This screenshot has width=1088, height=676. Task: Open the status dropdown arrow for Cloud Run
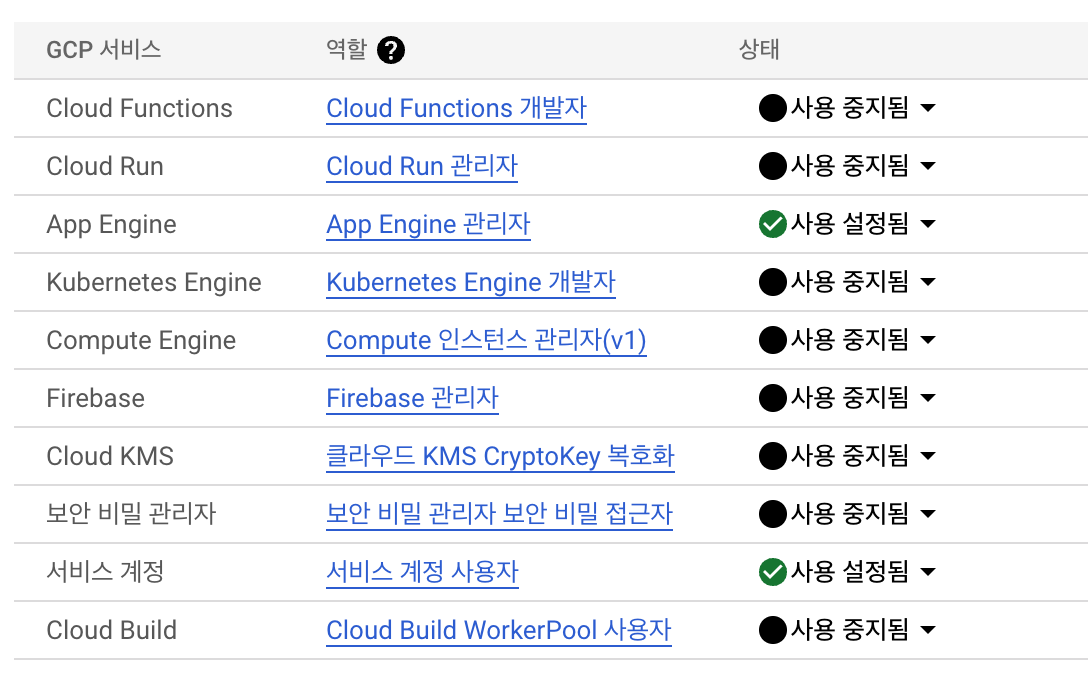[x=928, y=166]
